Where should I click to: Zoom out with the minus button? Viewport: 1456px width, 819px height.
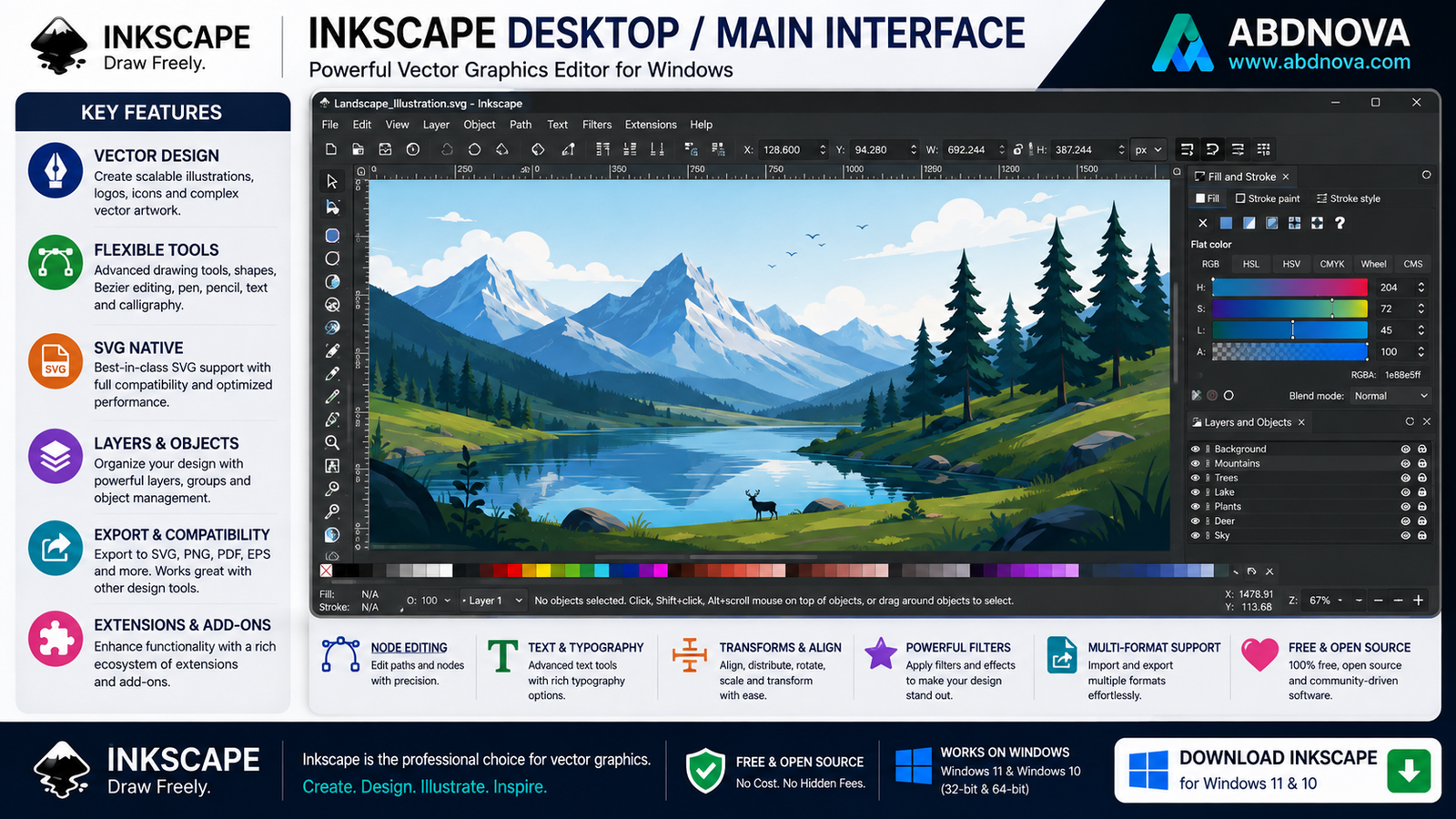(x=1399, y=601)
